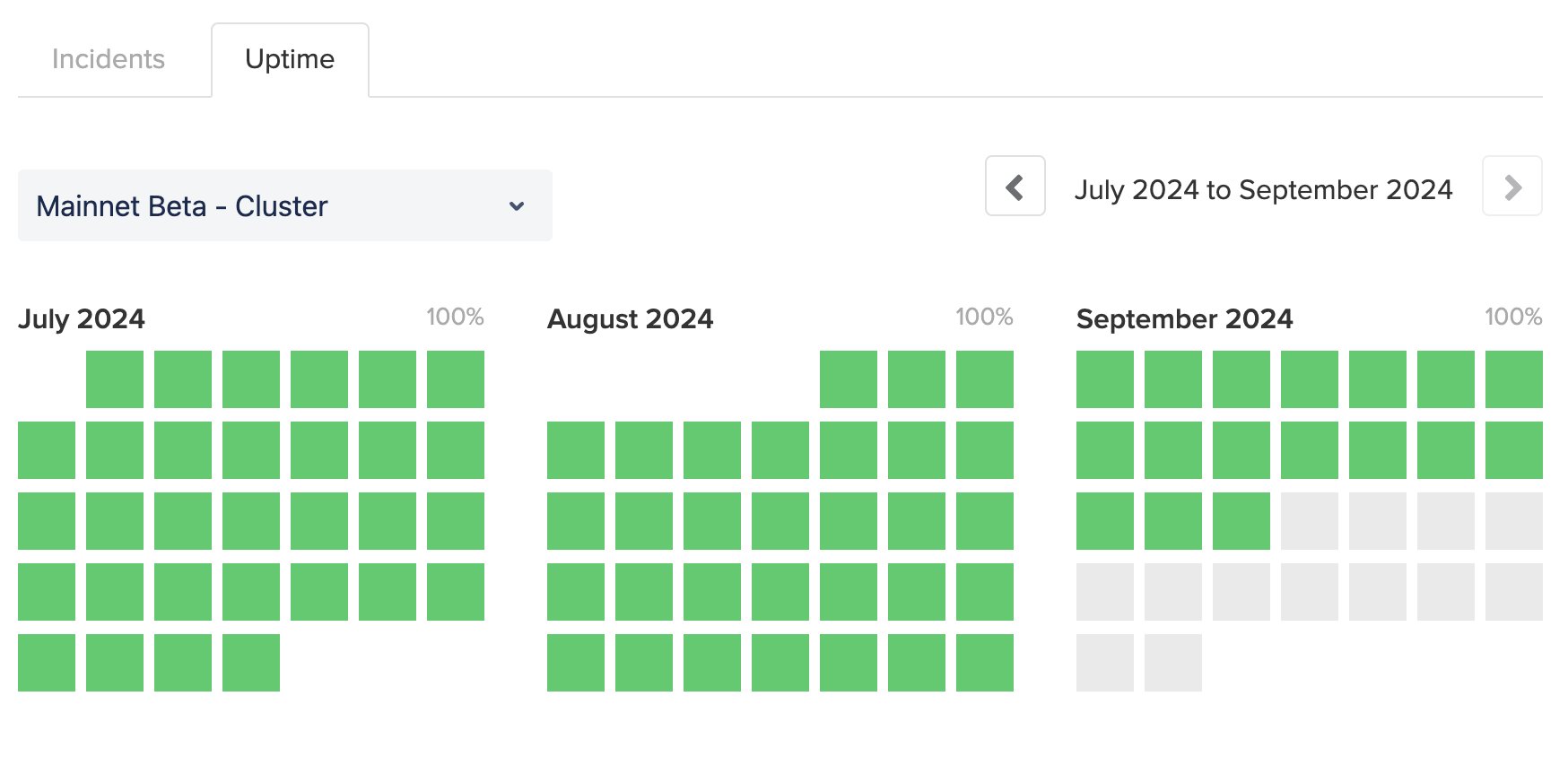The image size is (1568, 757).
Task: Click the middle green square of August calendar
Action: pyautogui.click(x=777, y=520)
